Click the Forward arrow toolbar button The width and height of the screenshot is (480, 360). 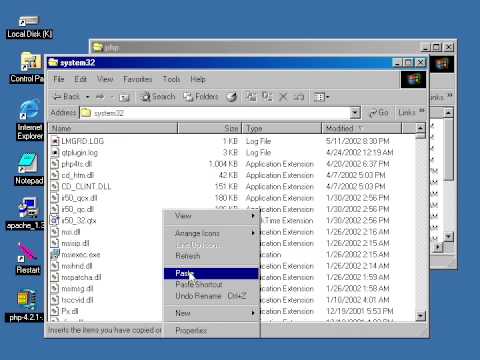tap(100, 97)
